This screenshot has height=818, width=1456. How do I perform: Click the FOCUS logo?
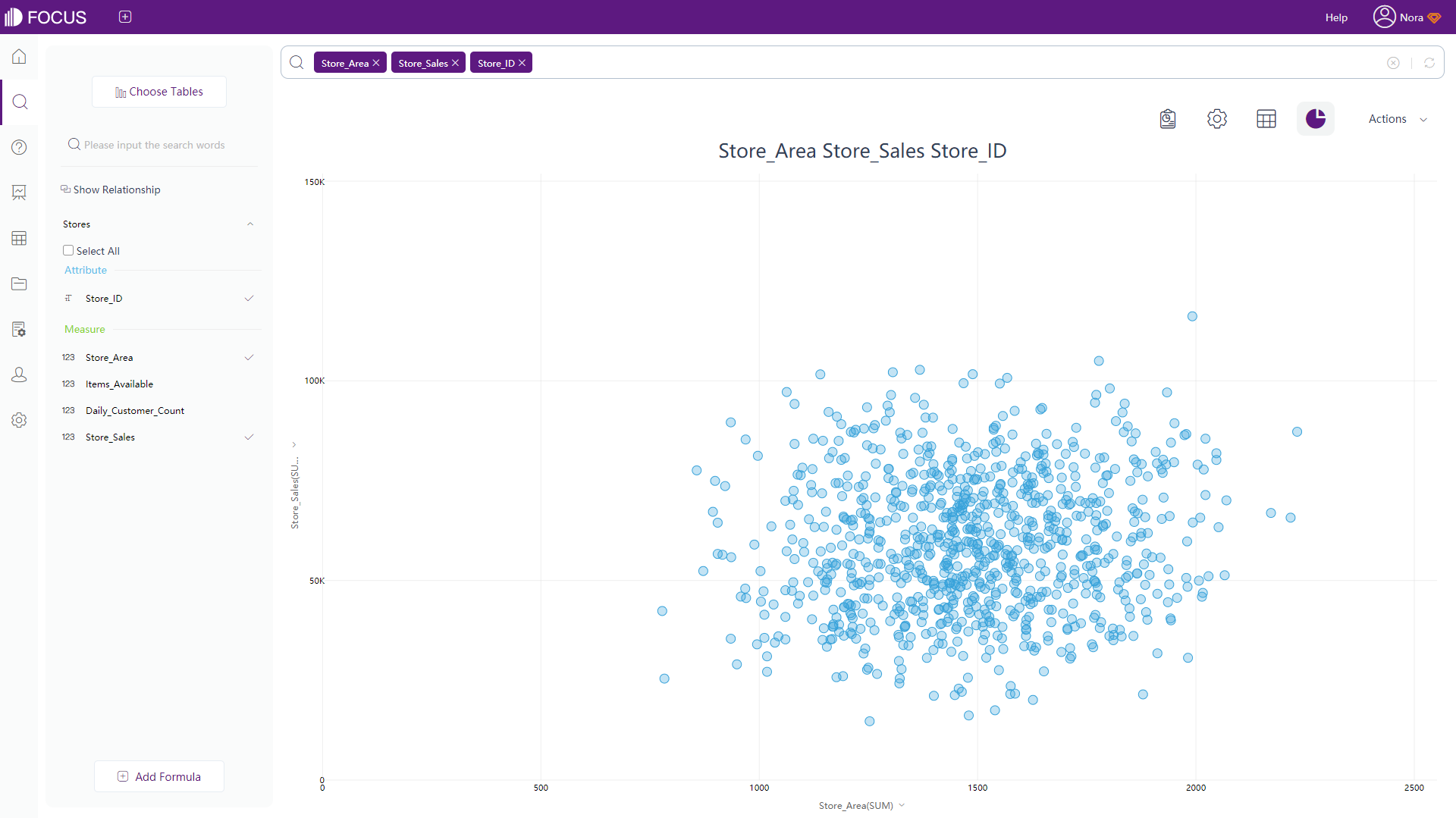pyautogui.click(x=45, y=17)
